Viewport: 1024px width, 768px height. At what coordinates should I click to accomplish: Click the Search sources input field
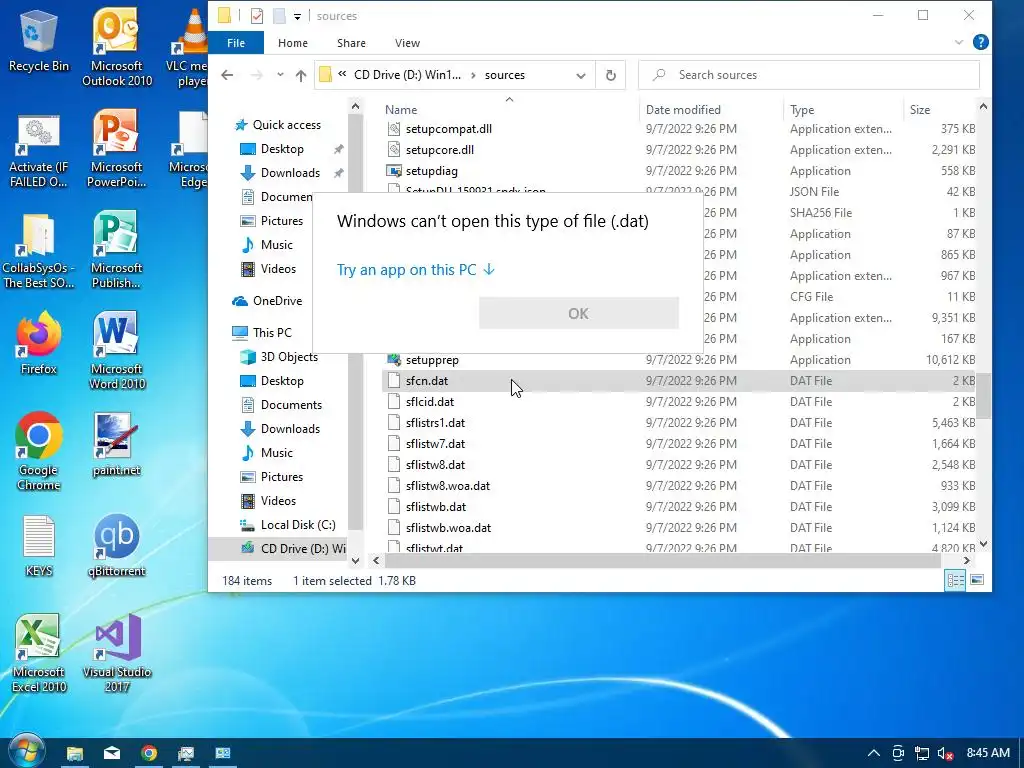pyautogui.click(x=808, y=75)
